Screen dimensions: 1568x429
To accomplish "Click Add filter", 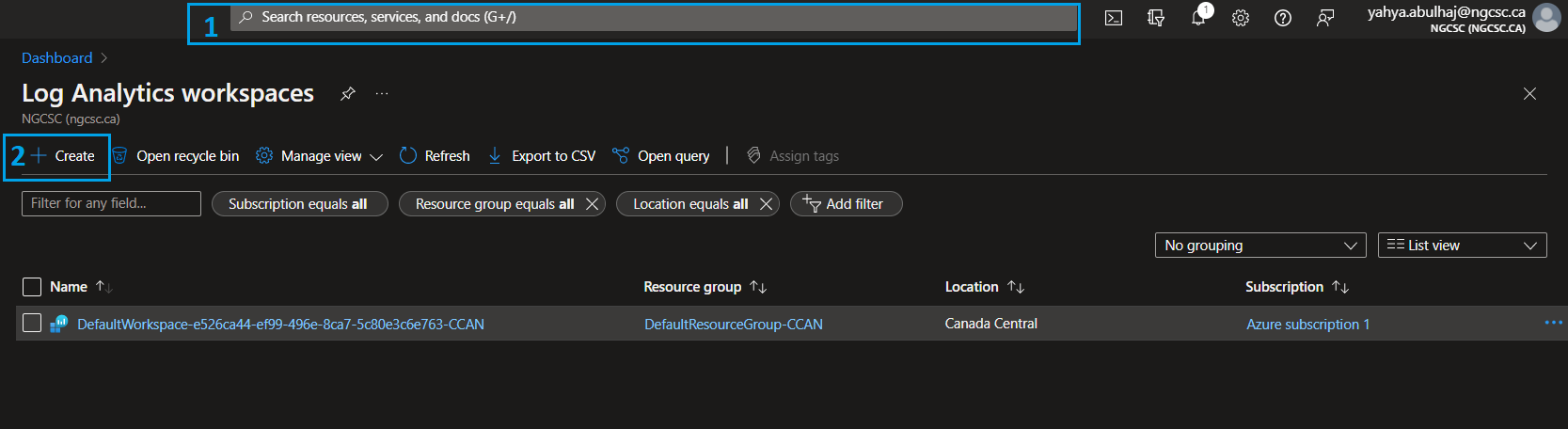I will click(x=846, y=204).
